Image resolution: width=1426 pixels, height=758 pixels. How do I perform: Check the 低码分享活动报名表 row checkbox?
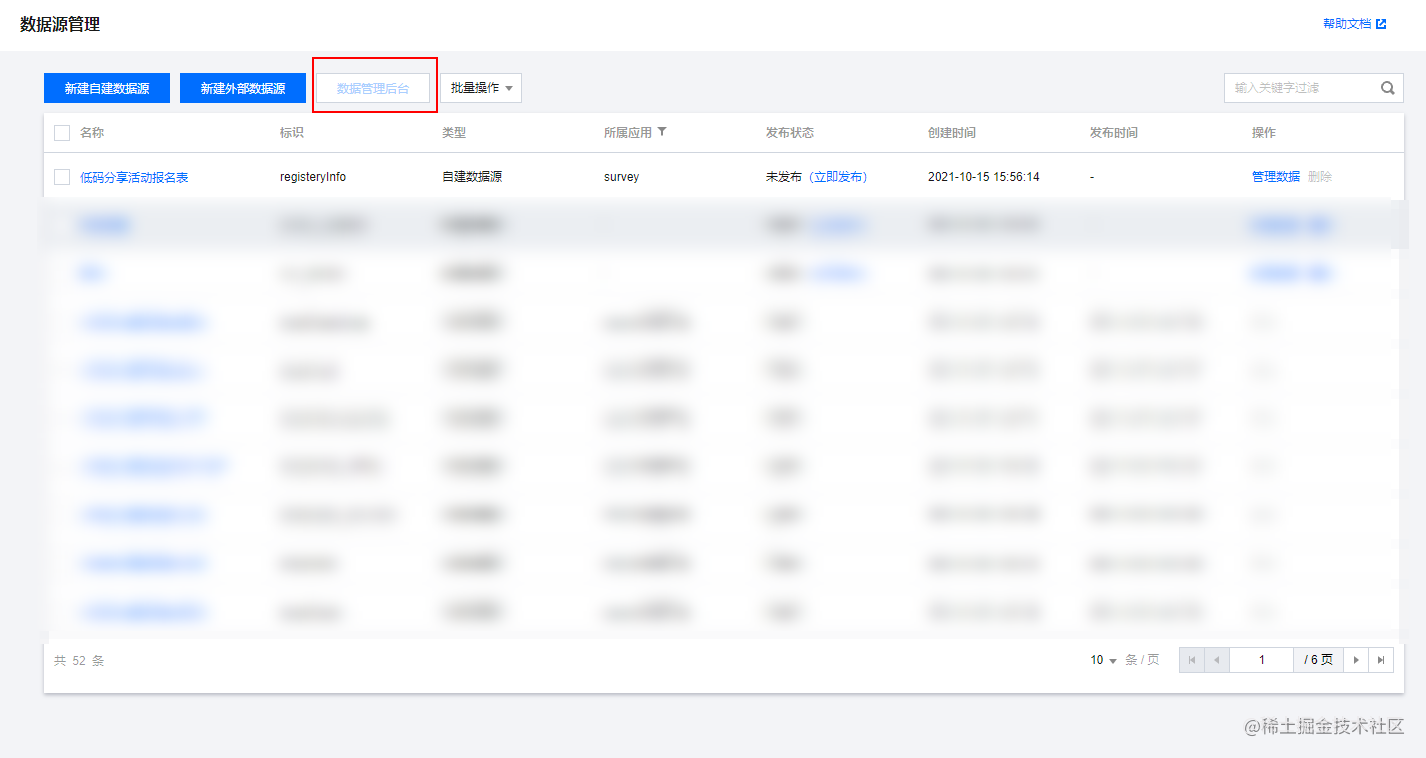(x=62, y=177)
